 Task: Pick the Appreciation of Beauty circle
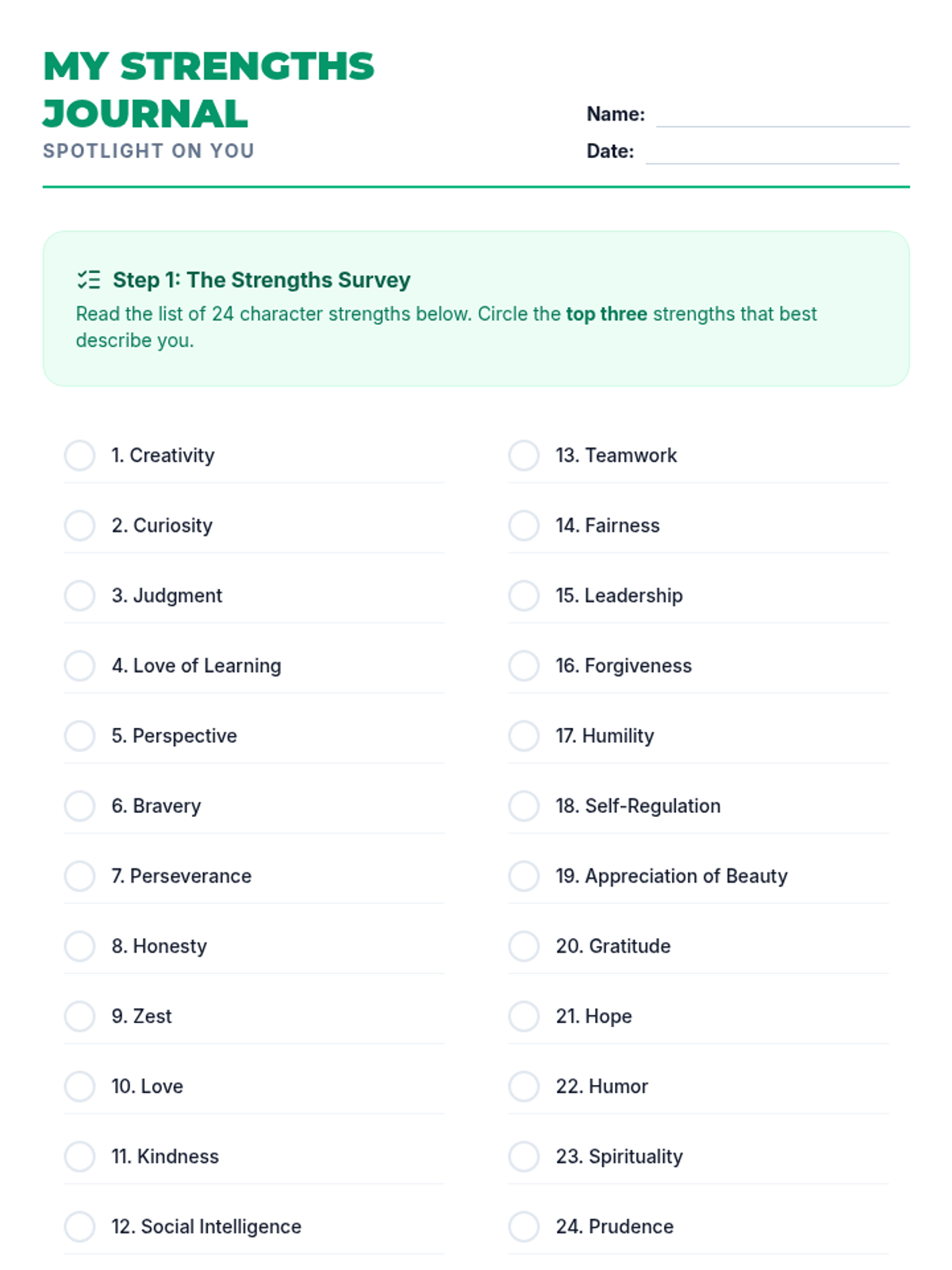(524, 876)
